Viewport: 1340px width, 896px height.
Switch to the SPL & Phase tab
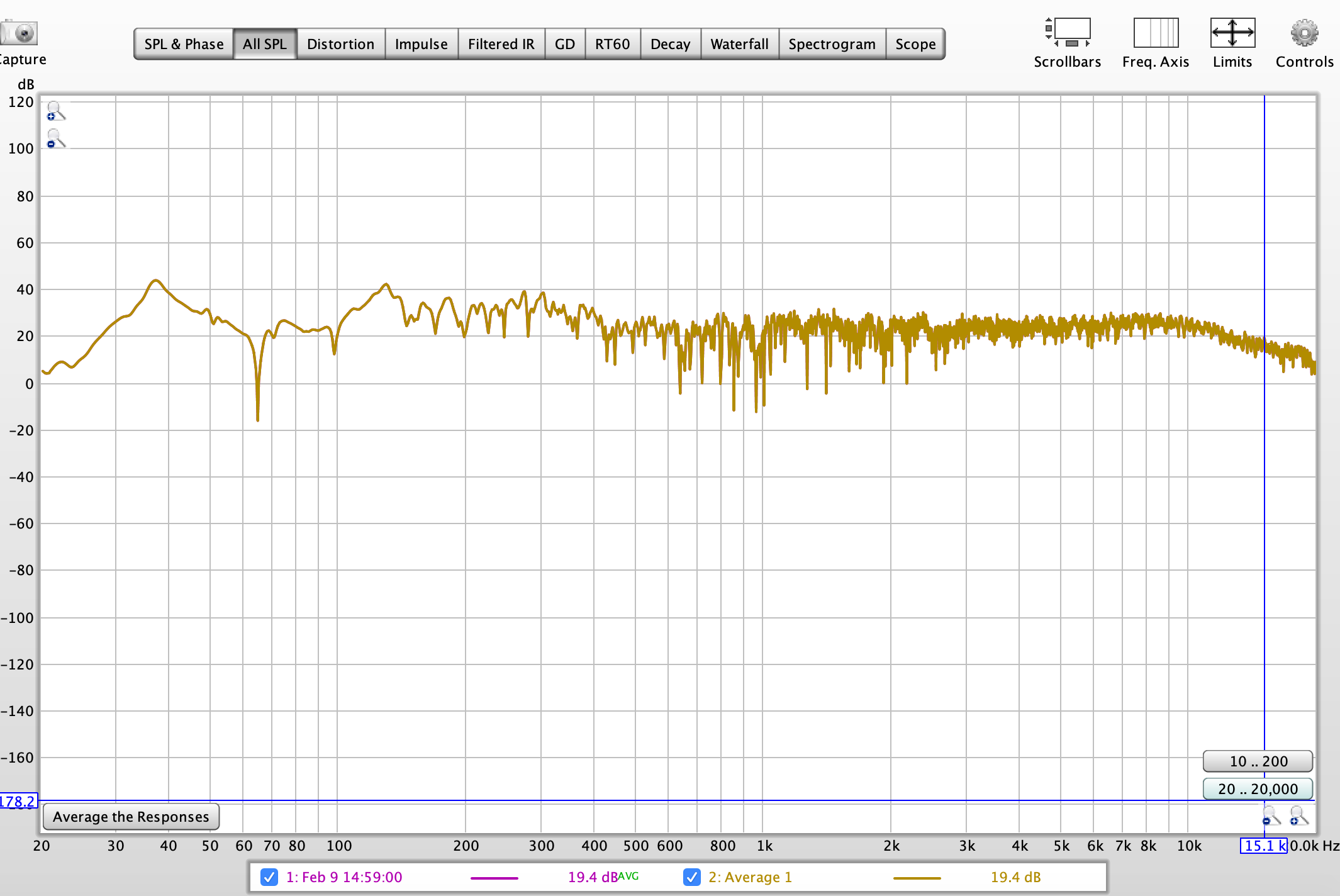pos(184,44)
